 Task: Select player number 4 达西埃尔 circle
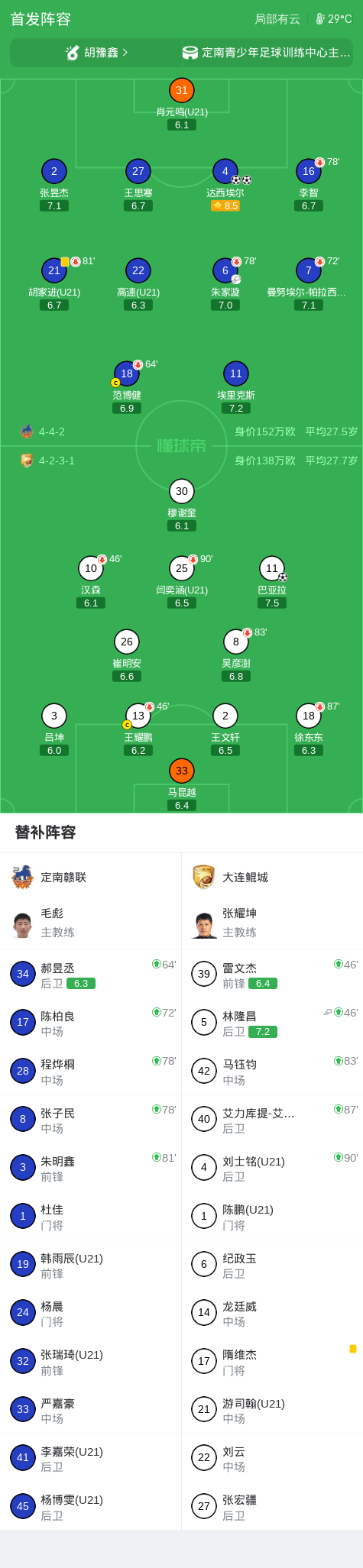[225, 171]
